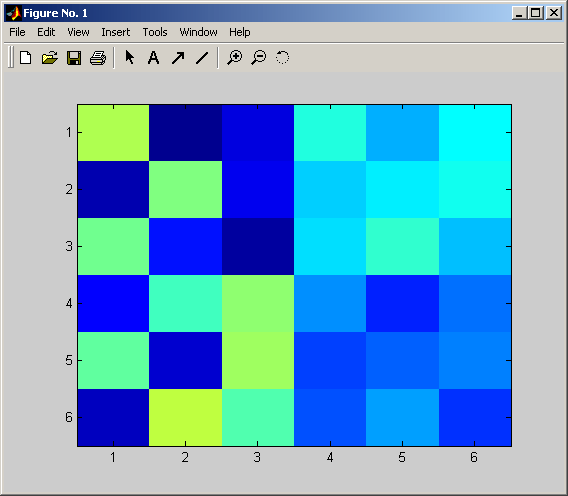568x496 pixels.
Task: Open the Window menu
Action: (199, 32)
